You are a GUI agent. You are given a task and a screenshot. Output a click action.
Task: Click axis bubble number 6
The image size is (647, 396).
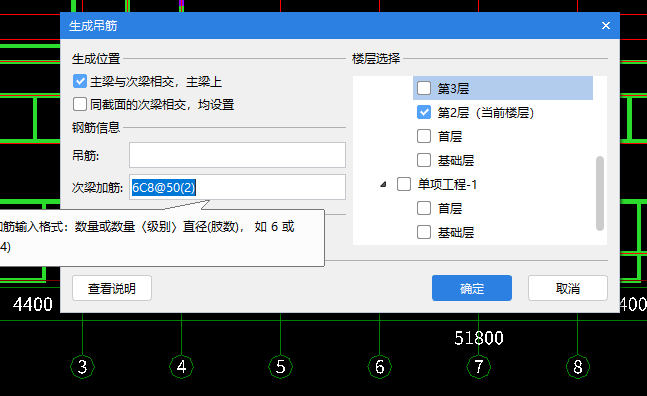click(380, 367)
